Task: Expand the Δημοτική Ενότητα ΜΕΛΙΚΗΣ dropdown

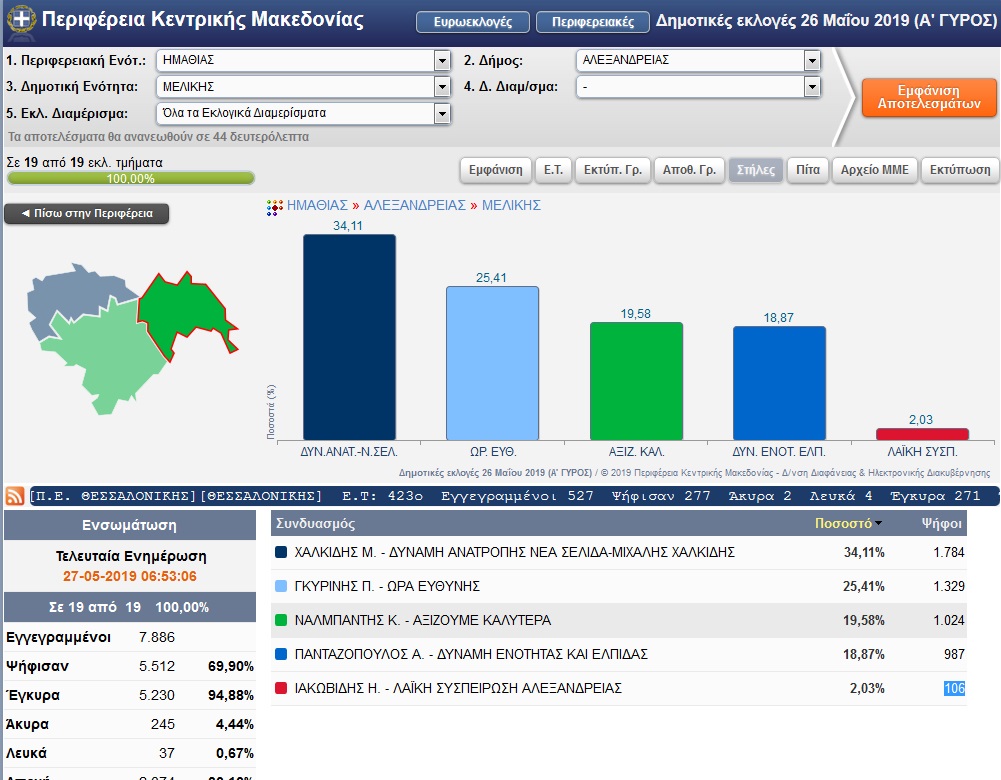Action: click(x=442, y=87)
